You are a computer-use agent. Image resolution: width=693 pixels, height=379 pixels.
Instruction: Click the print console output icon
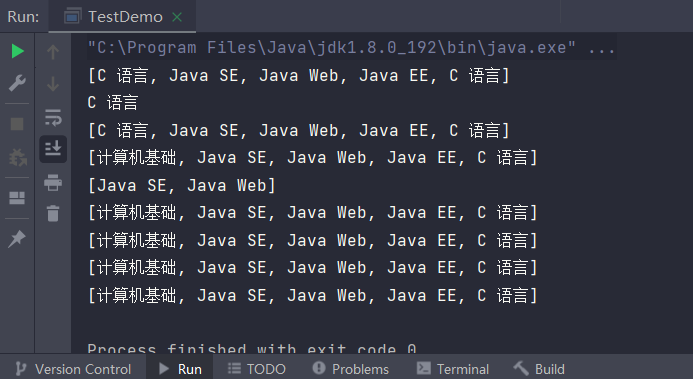pos(53,182)
